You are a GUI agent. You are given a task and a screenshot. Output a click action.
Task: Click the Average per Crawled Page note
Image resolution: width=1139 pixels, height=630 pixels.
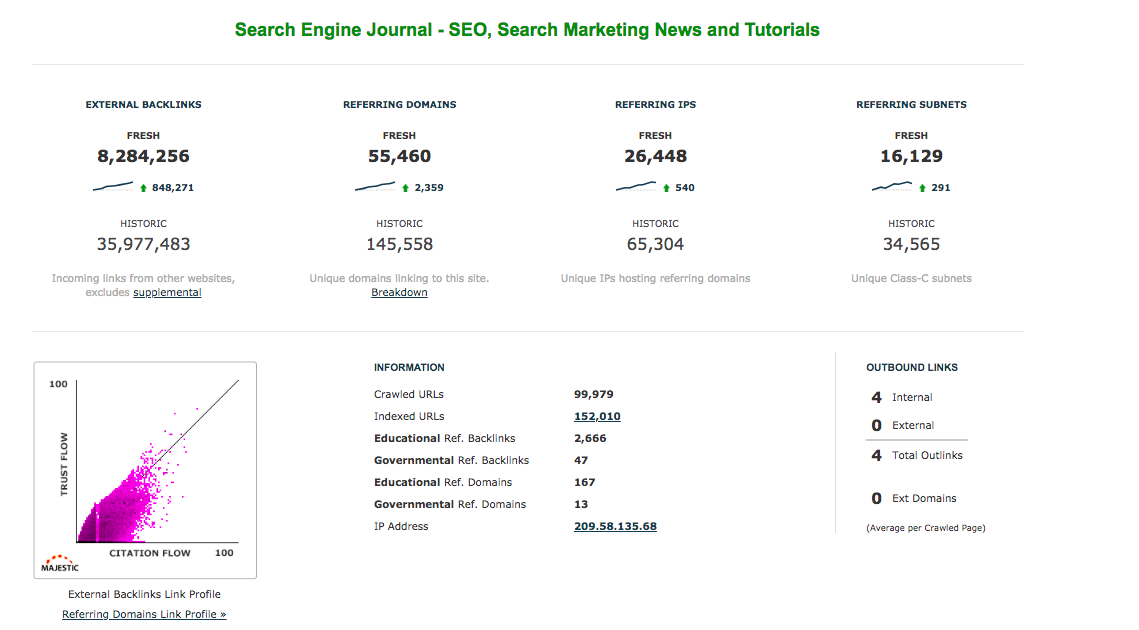click(925, 528)
